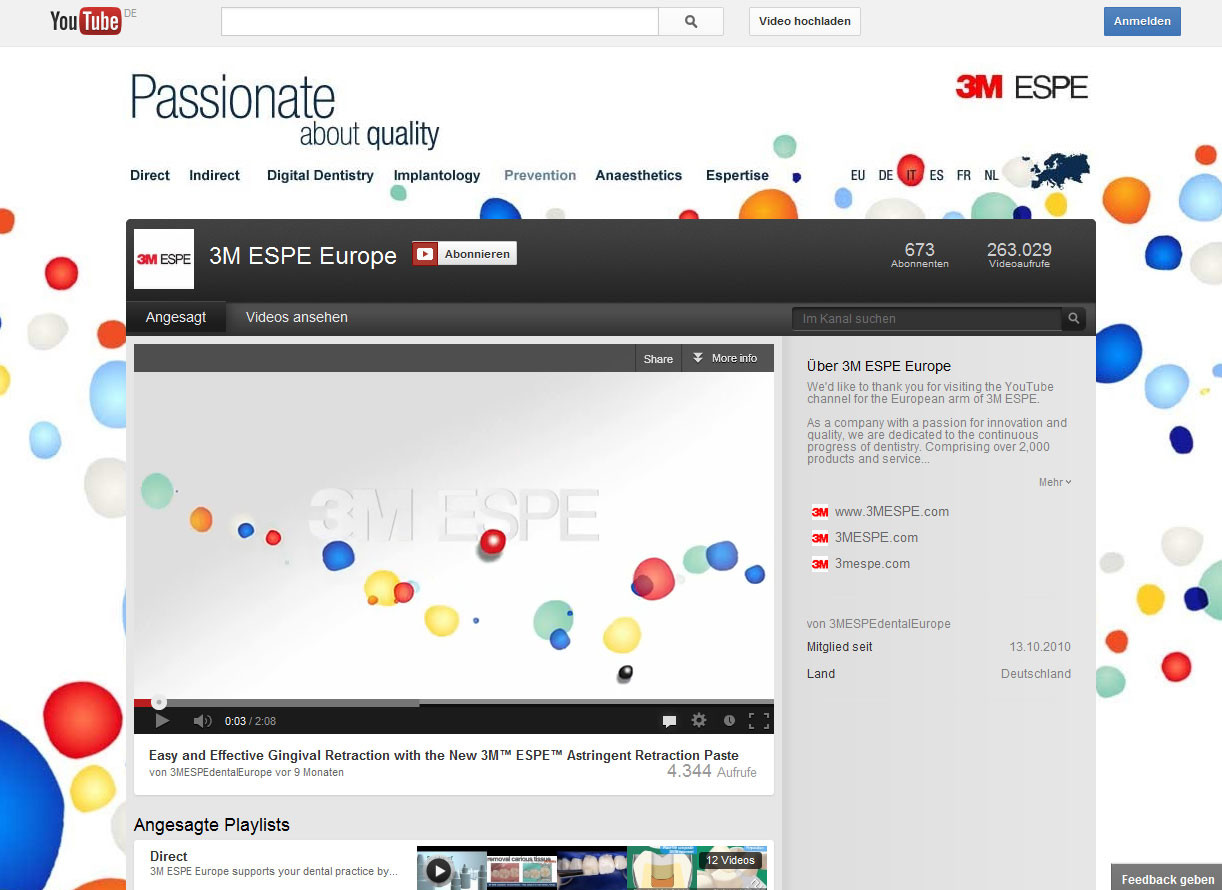Open the 3M ESPE logo in the banner
The height and width of the screenshot is (890, 1222).
(1021, 87)
